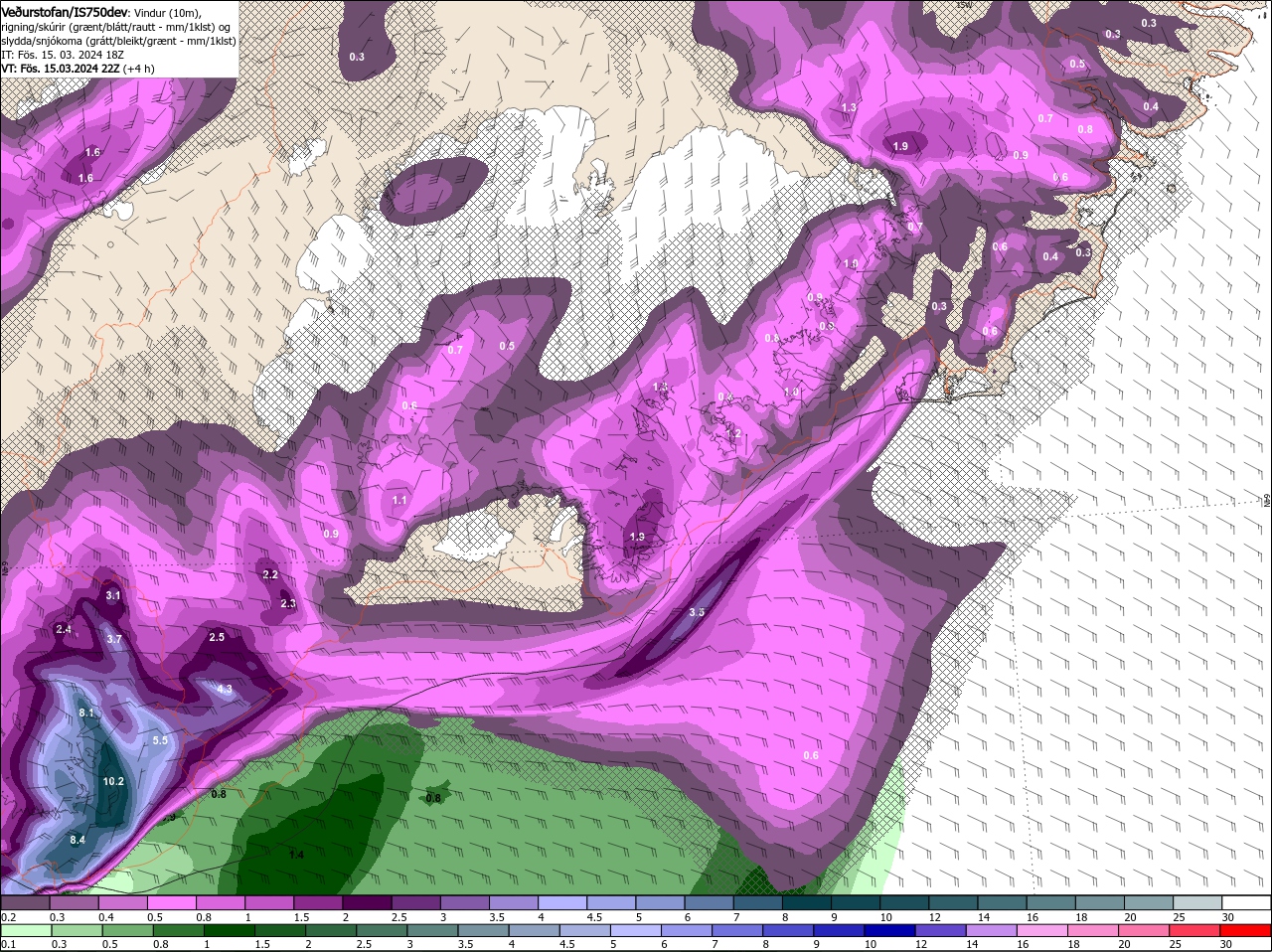Image resolution: width=1272 pixels, height=952 pixels.
Task: Click the 'IT: Fös. 15. 03. 2024 18Z' line
Action: point(65,55)
